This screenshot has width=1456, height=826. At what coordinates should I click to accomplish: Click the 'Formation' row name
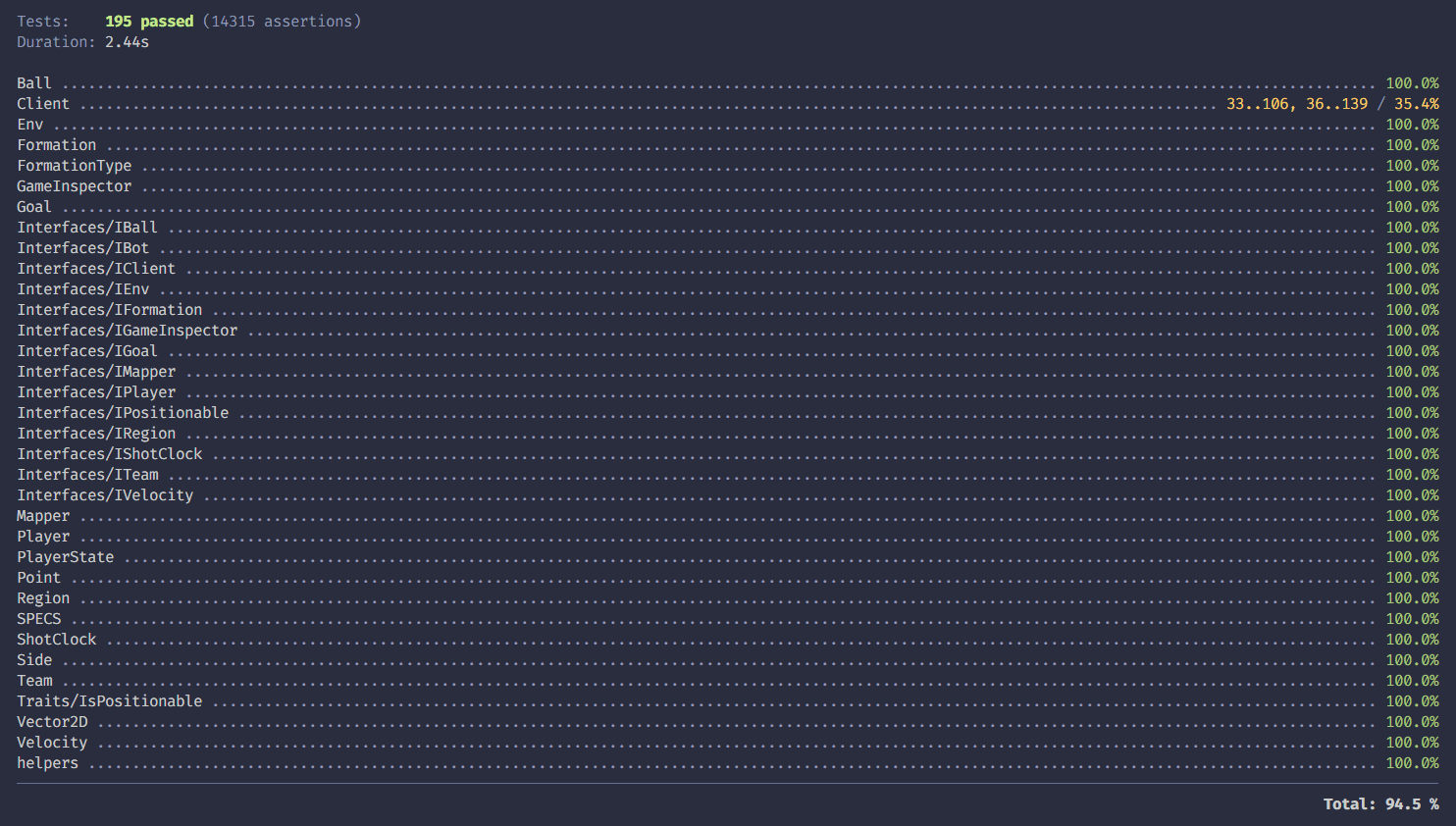coord(57,145)
